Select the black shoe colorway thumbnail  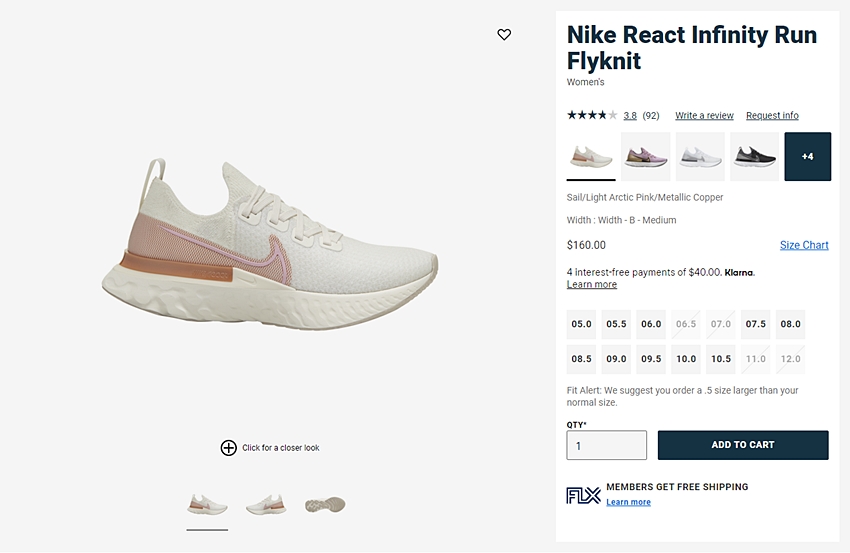click(x=755, y=157)
